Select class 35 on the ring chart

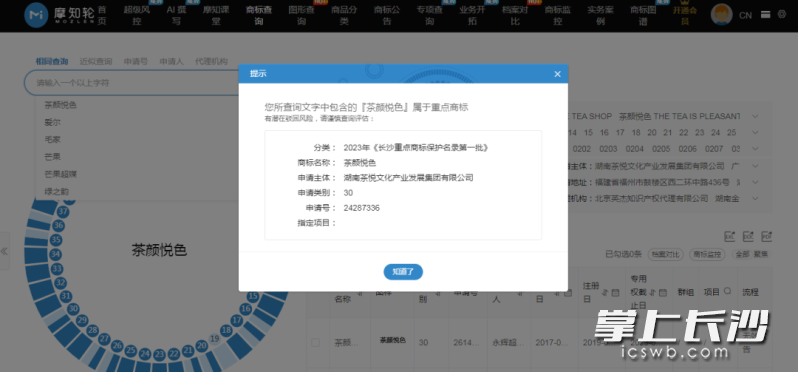56,240
